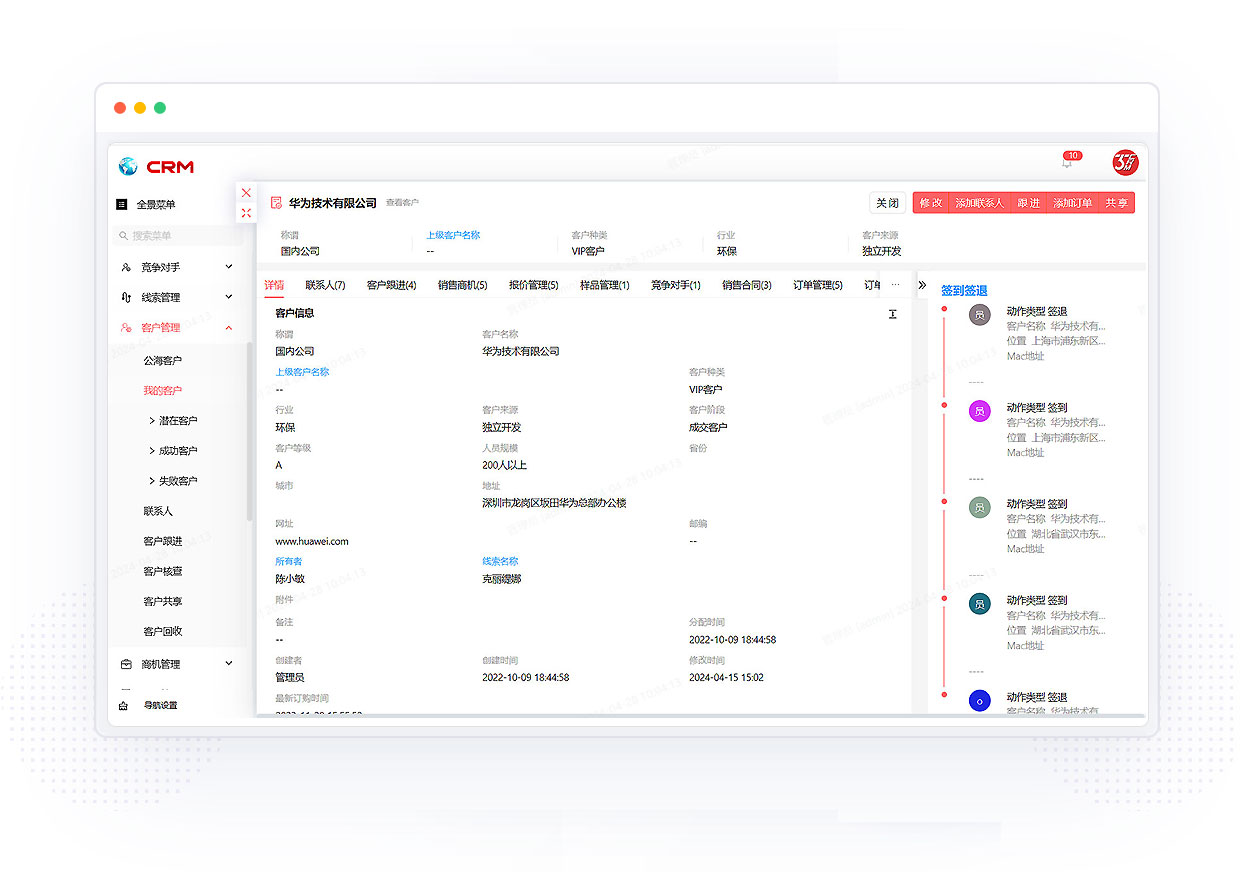The height and width of the screenshot is (880, 1240).
Task: Click the magenta avatar in 签到 record
Action: (x=980, y=411)
